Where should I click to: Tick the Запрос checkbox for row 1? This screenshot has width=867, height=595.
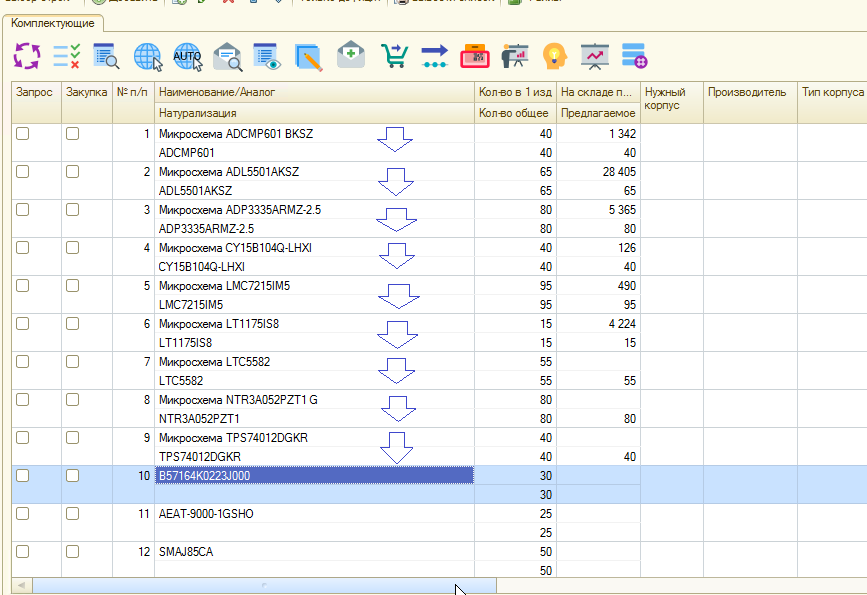23,134
